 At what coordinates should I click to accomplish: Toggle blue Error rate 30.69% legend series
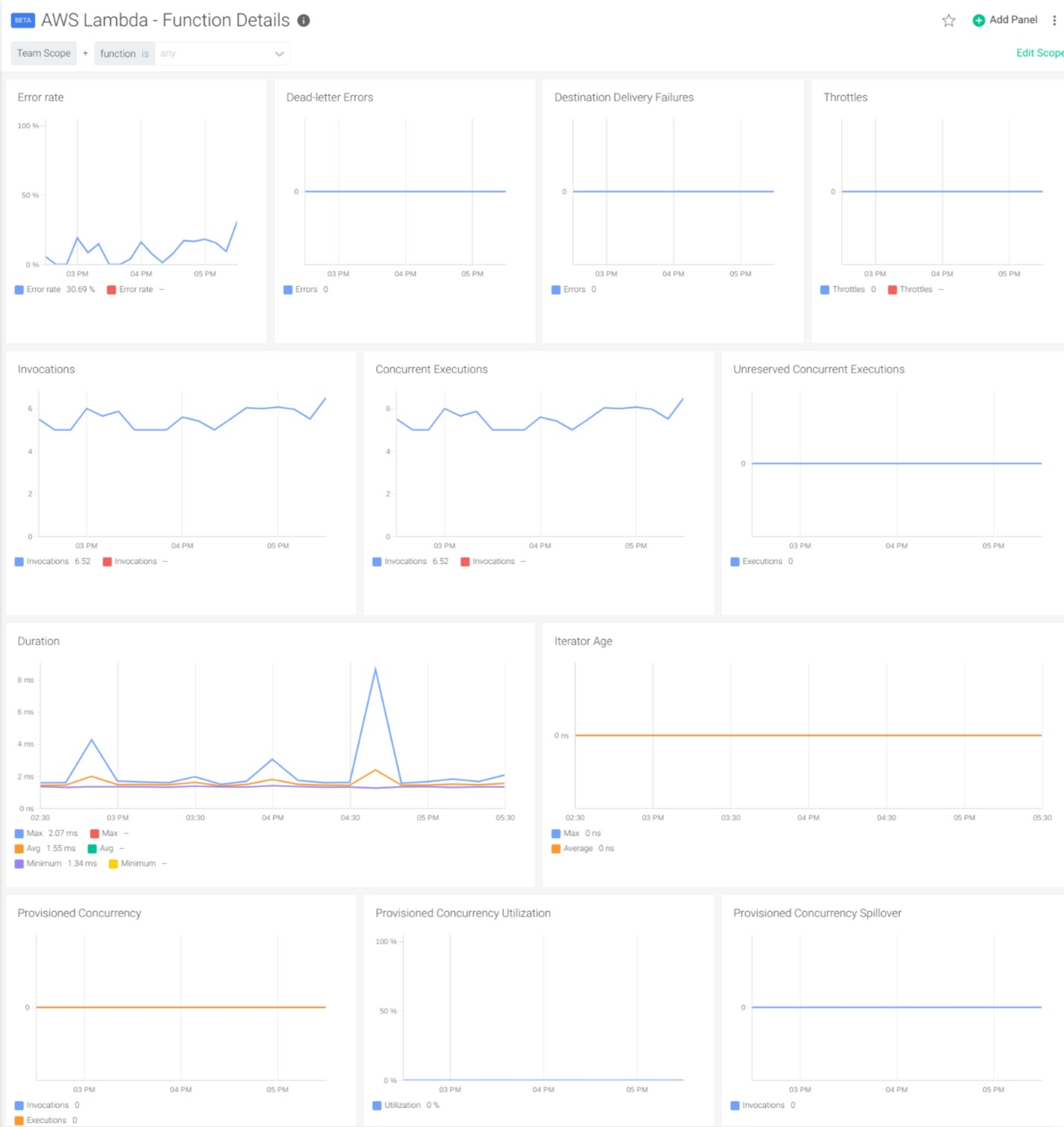55,289
